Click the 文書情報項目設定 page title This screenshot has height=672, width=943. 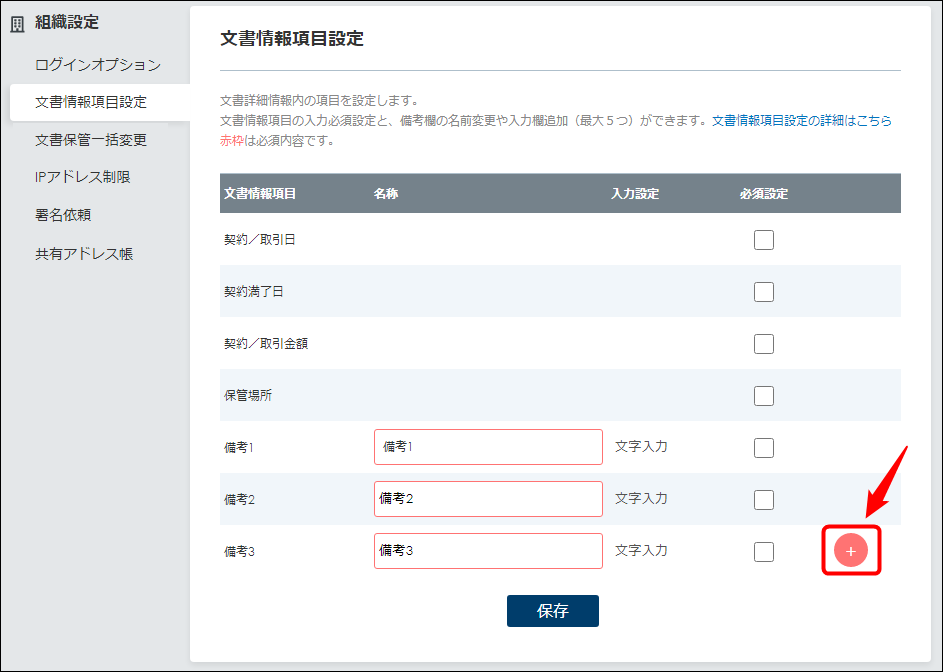(x=292, y=39)
